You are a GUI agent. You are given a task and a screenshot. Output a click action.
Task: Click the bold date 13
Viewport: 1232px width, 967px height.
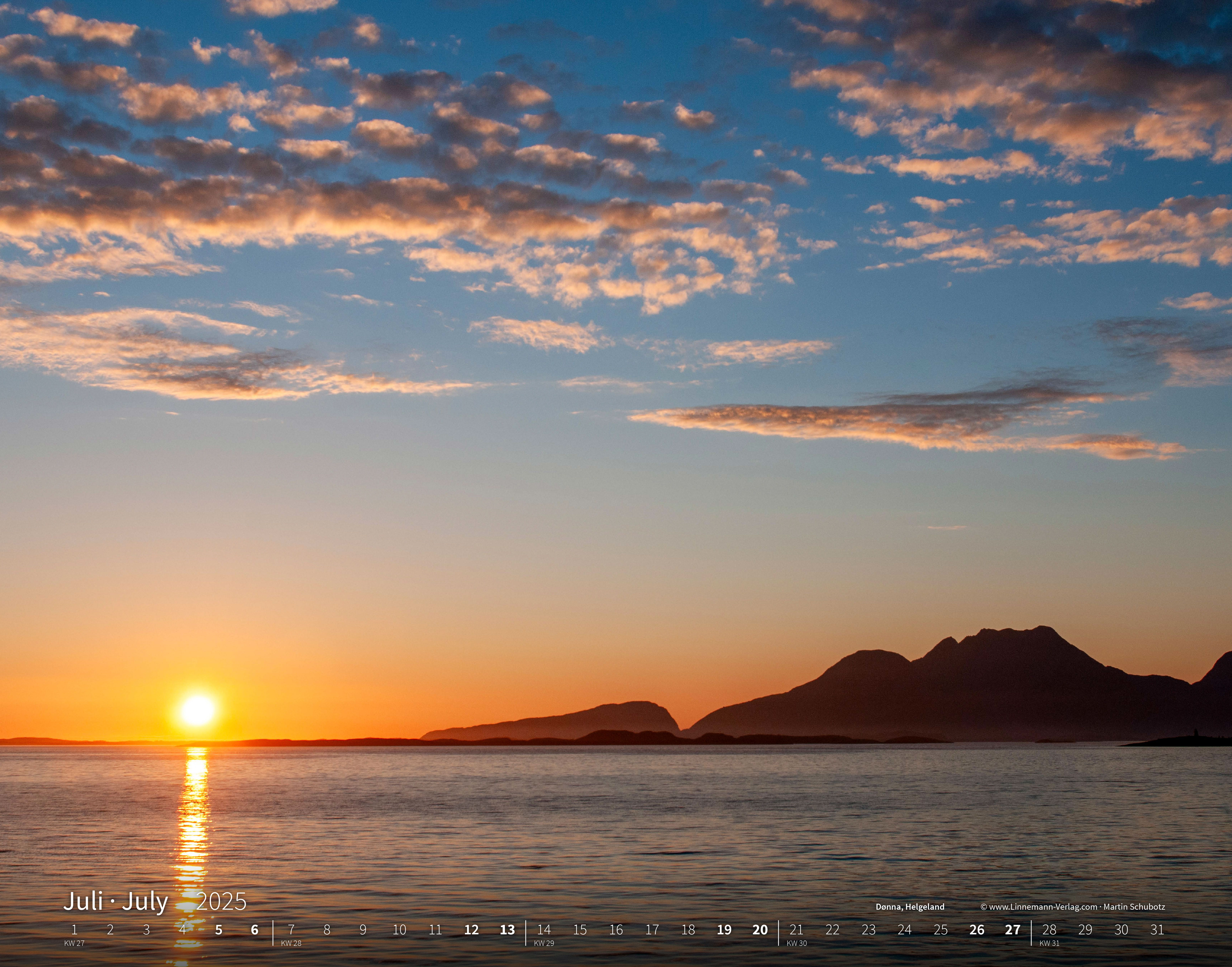click(x=508, y=930)
